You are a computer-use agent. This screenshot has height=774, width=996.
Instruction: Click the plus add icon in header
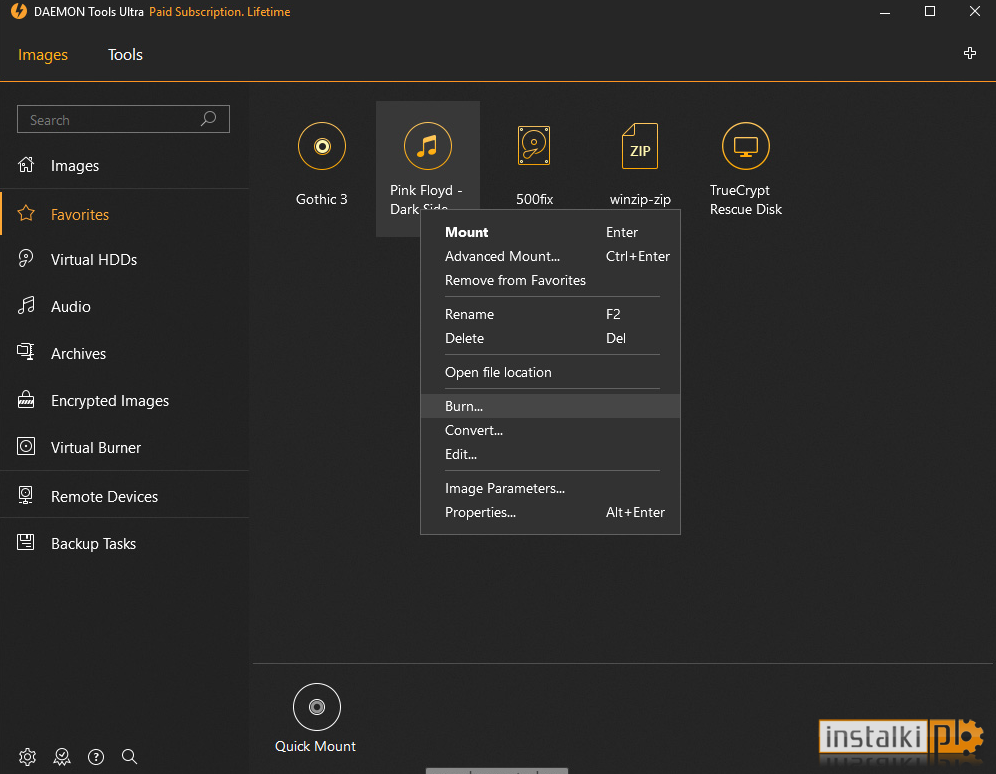click(969, 53)
